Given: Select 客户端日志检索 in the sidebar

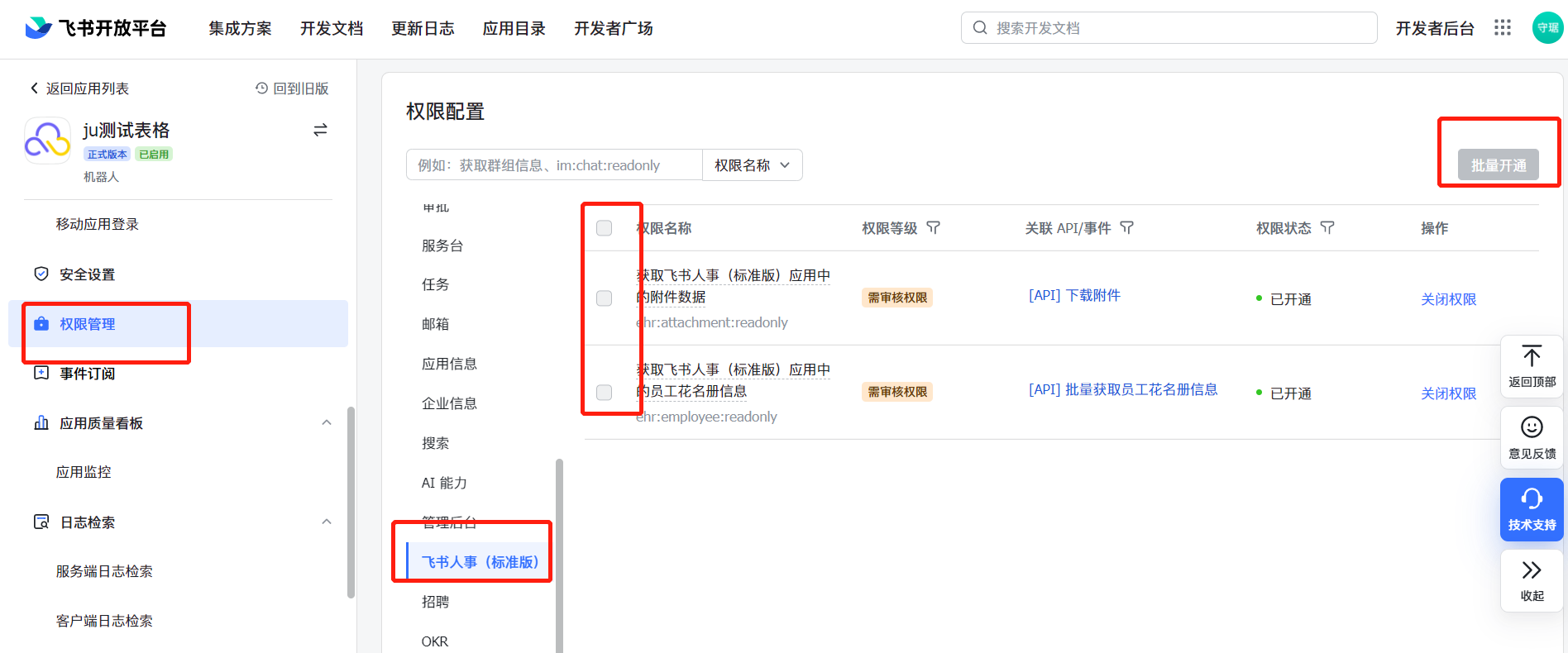Looking at the screenshot, I should (104, 621).
